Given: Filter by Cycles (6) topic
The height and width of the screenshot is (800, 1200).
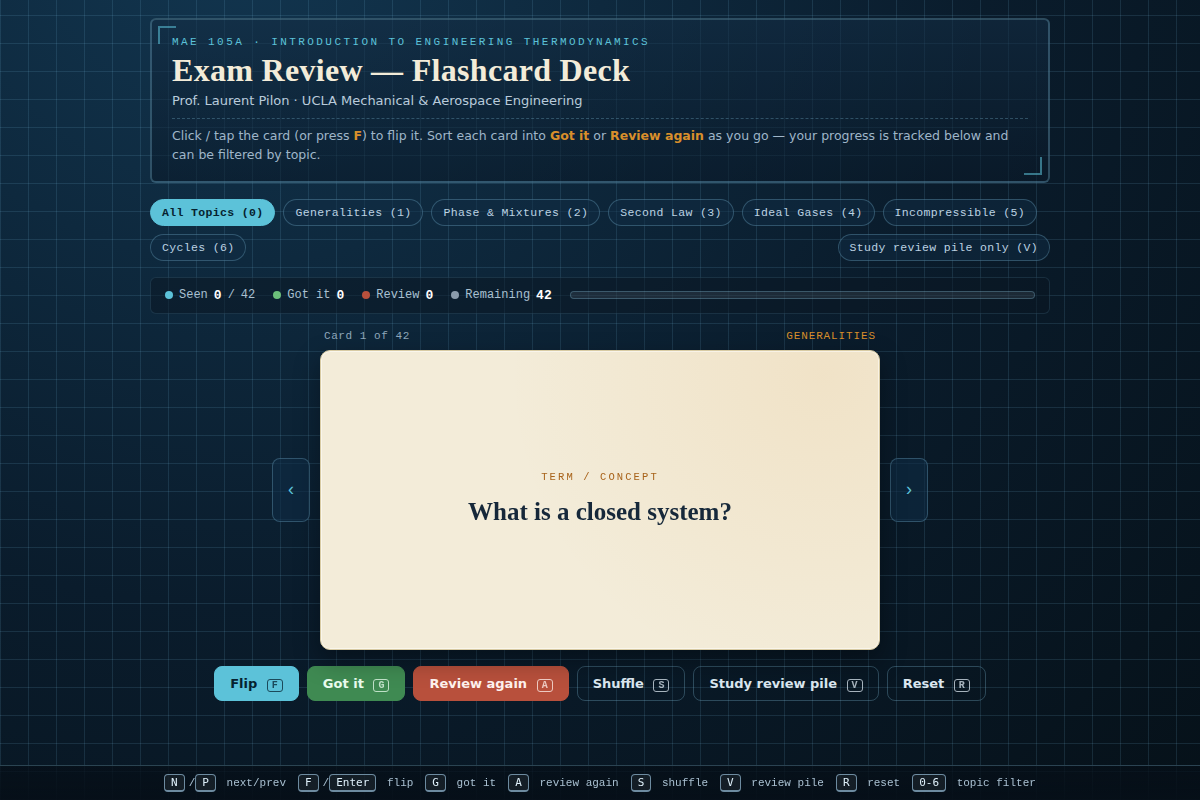Looking at the screenshot, I should coord(198,247).
